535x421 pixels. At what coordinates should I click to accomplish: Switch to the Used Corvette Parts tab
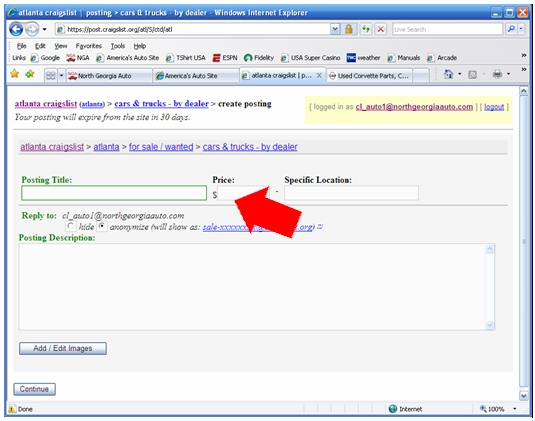pyautogui.click(x=369, y=76)
